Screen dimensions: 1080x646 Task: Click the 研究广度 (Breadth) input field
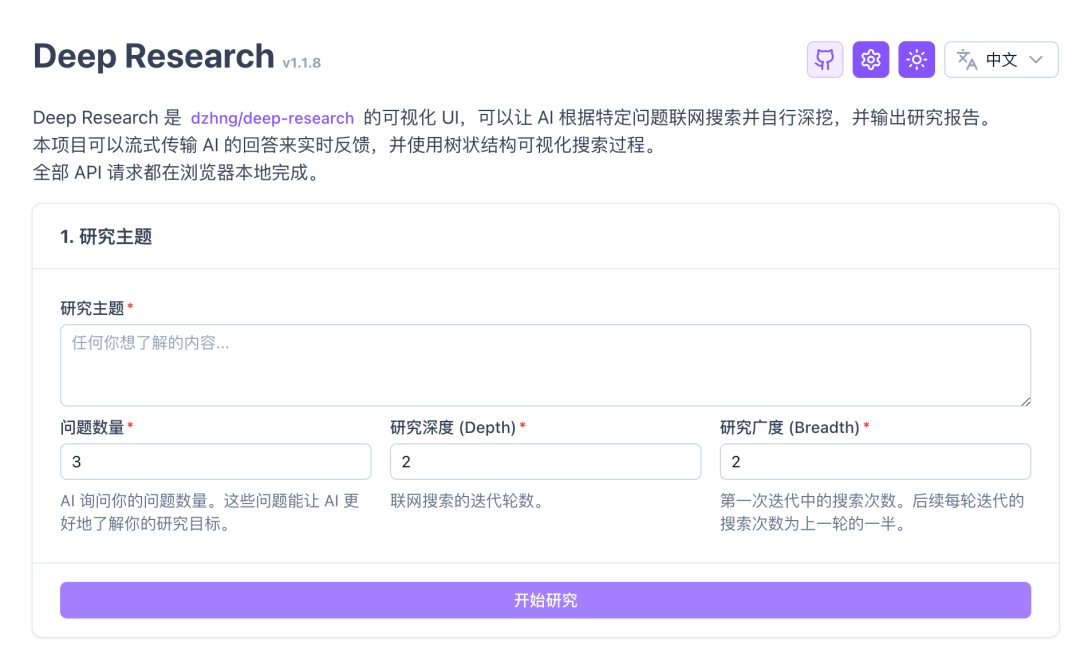(x=875, y=461)
